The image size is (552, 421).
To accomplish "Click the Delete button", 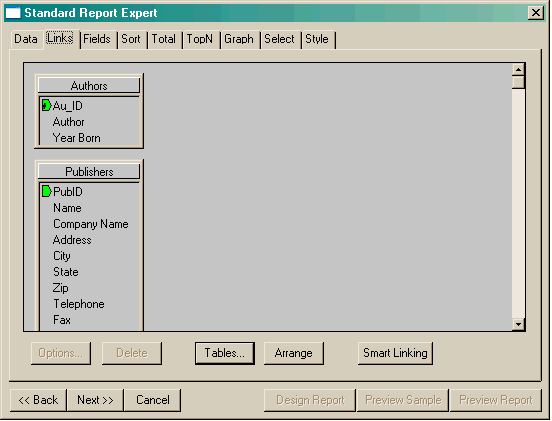I will (132, 353).
